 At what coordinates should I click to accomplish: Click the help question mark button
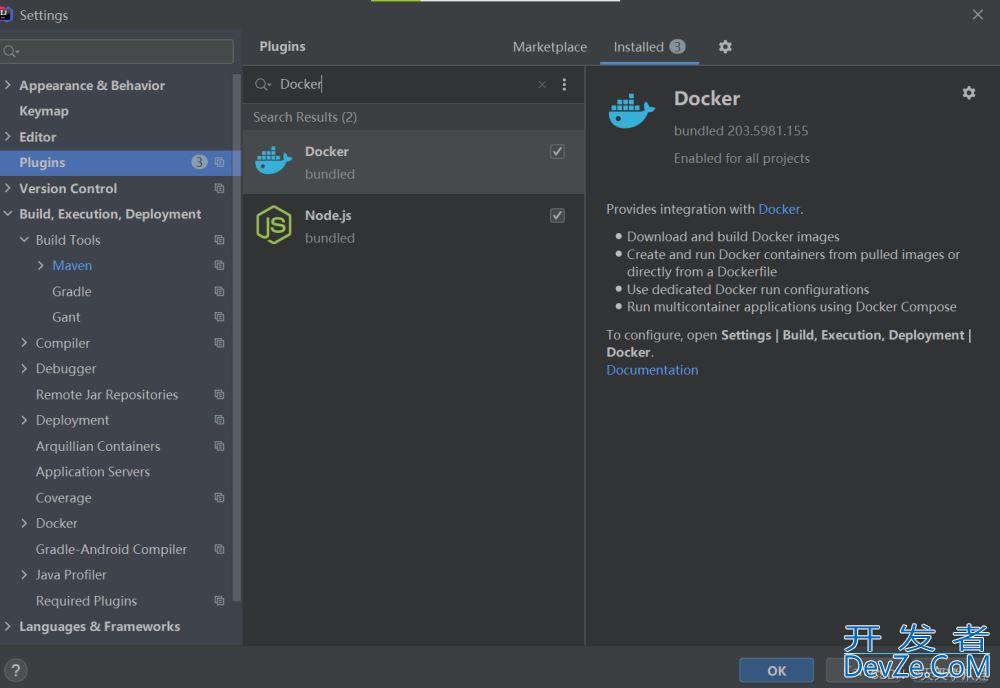click(x=16, y=670)
